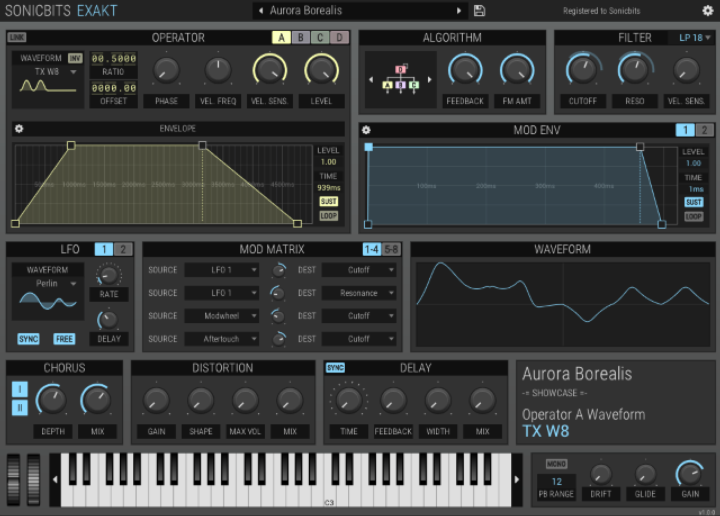720x516 pixels.
Task: Select next algorithm arrow
Action: [x=429, y=79]
